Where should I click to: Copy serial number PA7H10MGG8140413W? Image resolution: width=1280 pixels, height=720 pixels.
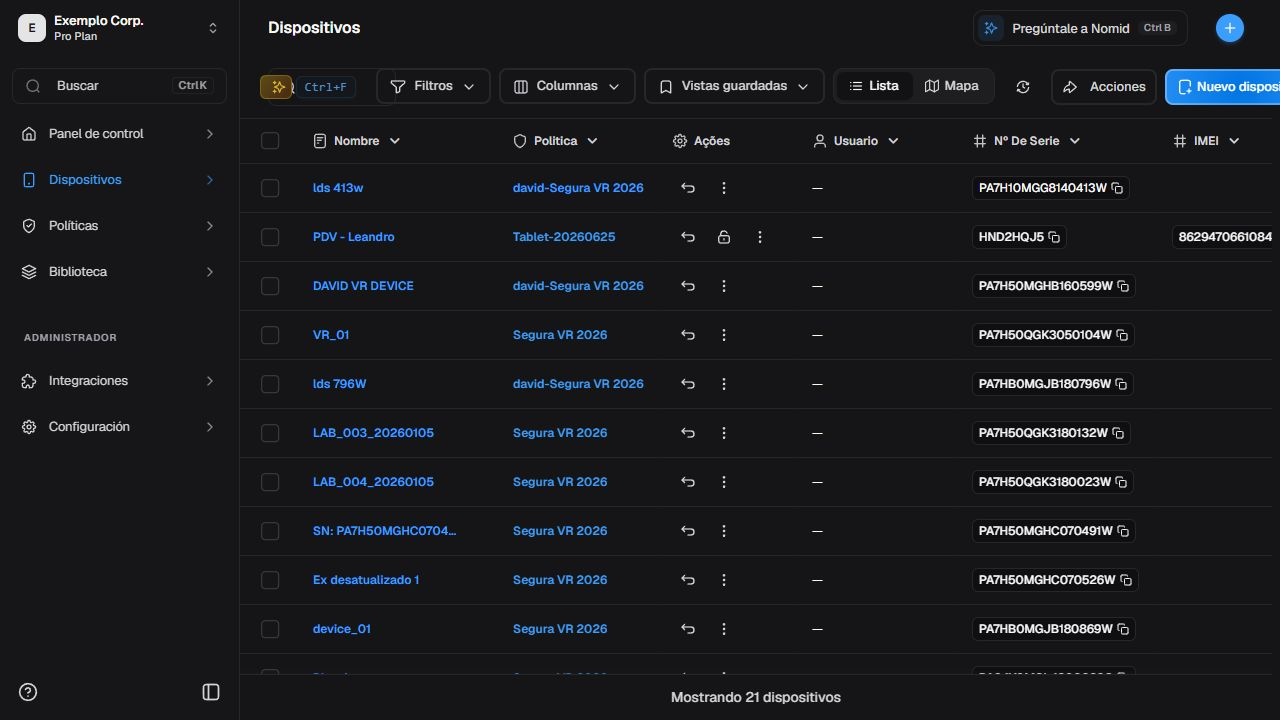[x=1118, y=188]
